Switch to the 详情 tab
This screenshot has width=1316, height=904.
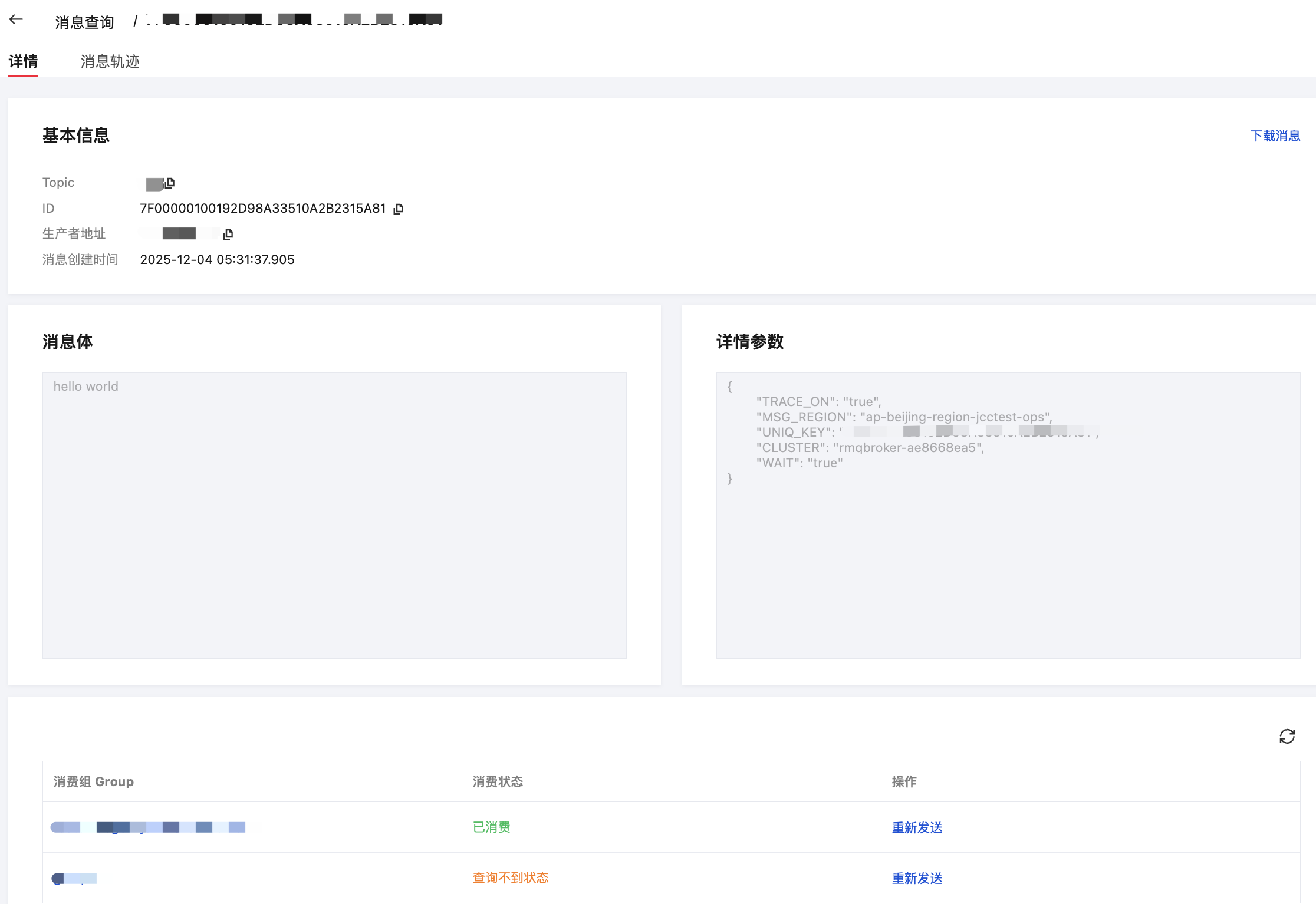[23, 61]
